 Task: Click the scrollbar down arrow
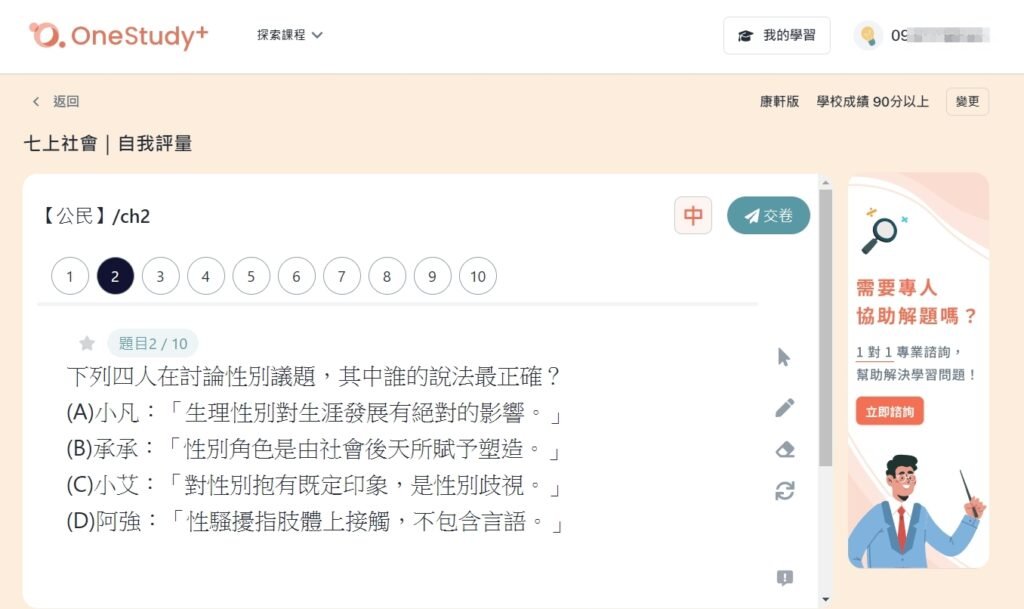[825, 599]
